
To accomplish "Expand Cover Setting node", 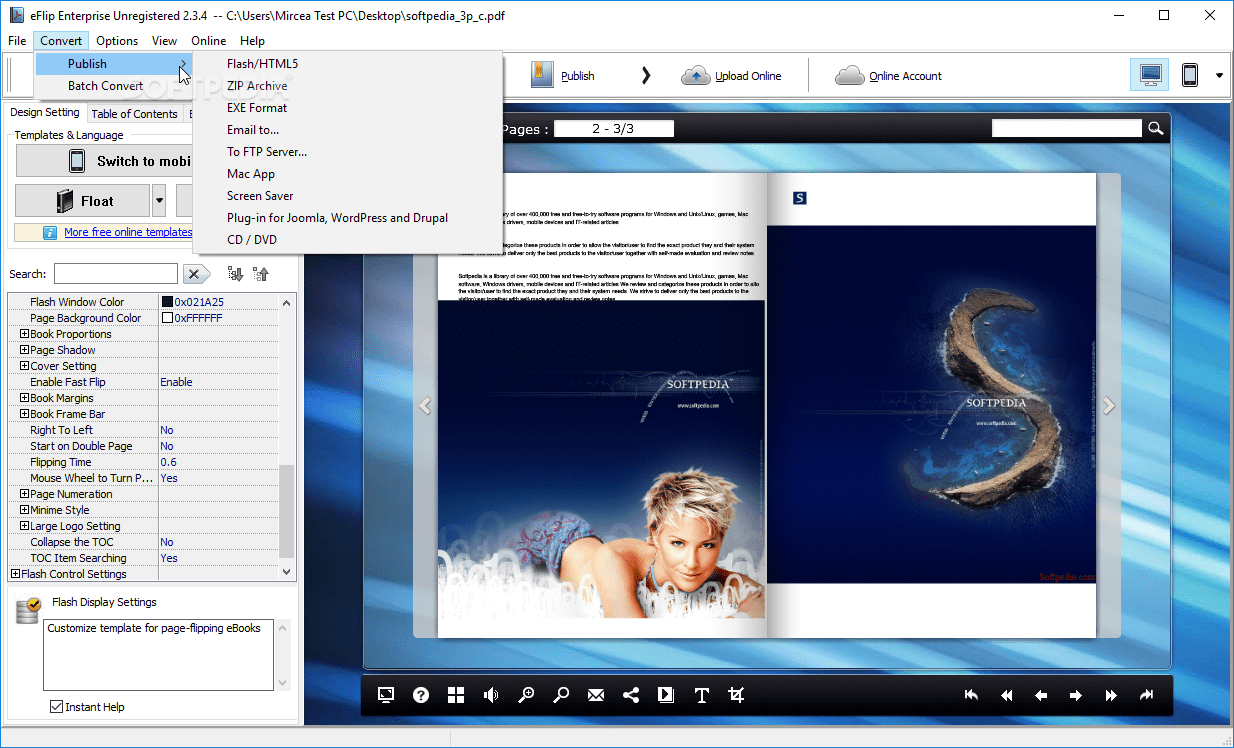I will (25, 366).
